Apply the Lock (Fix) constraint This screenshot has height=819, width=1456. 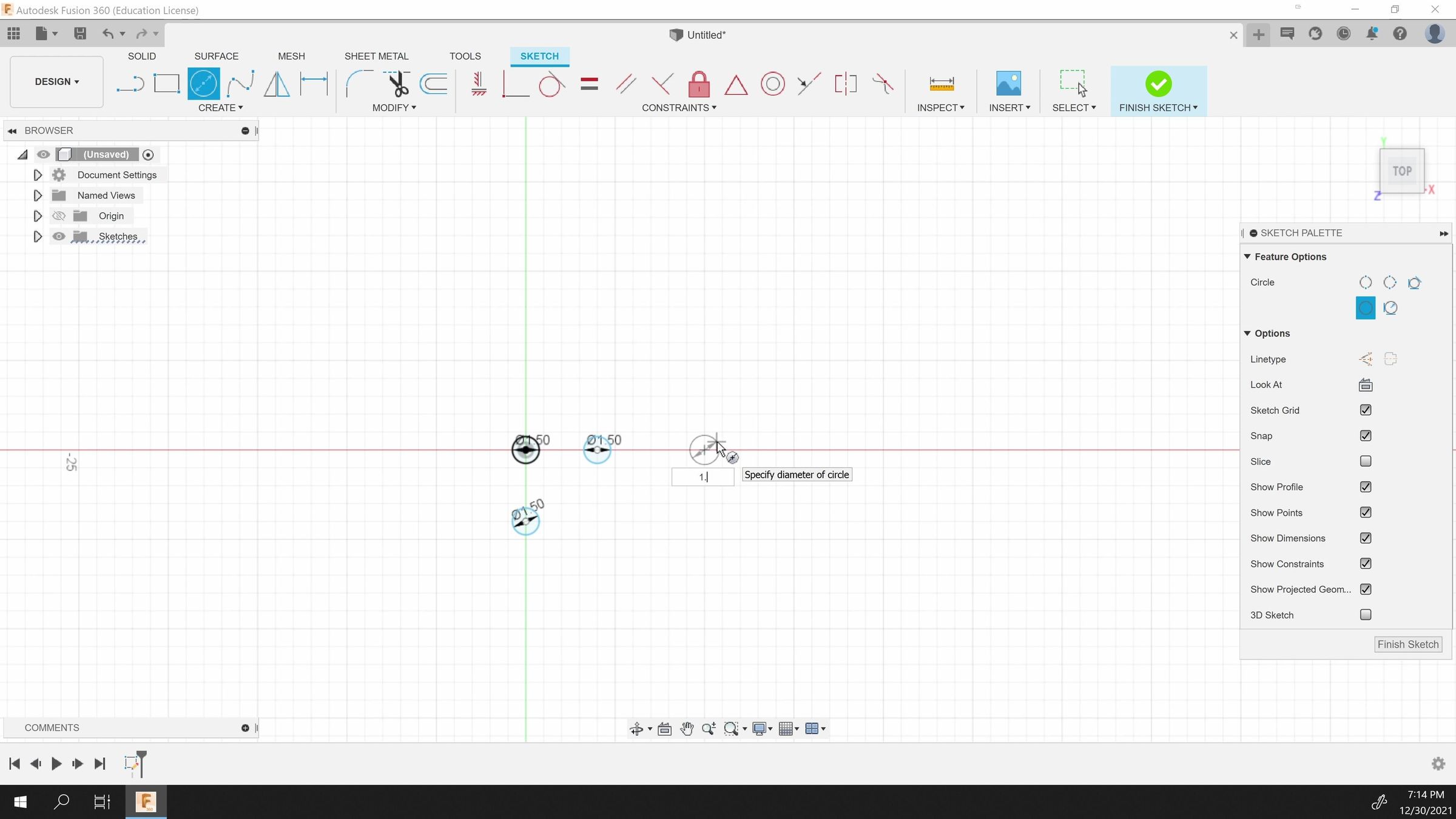pos(699,84)
